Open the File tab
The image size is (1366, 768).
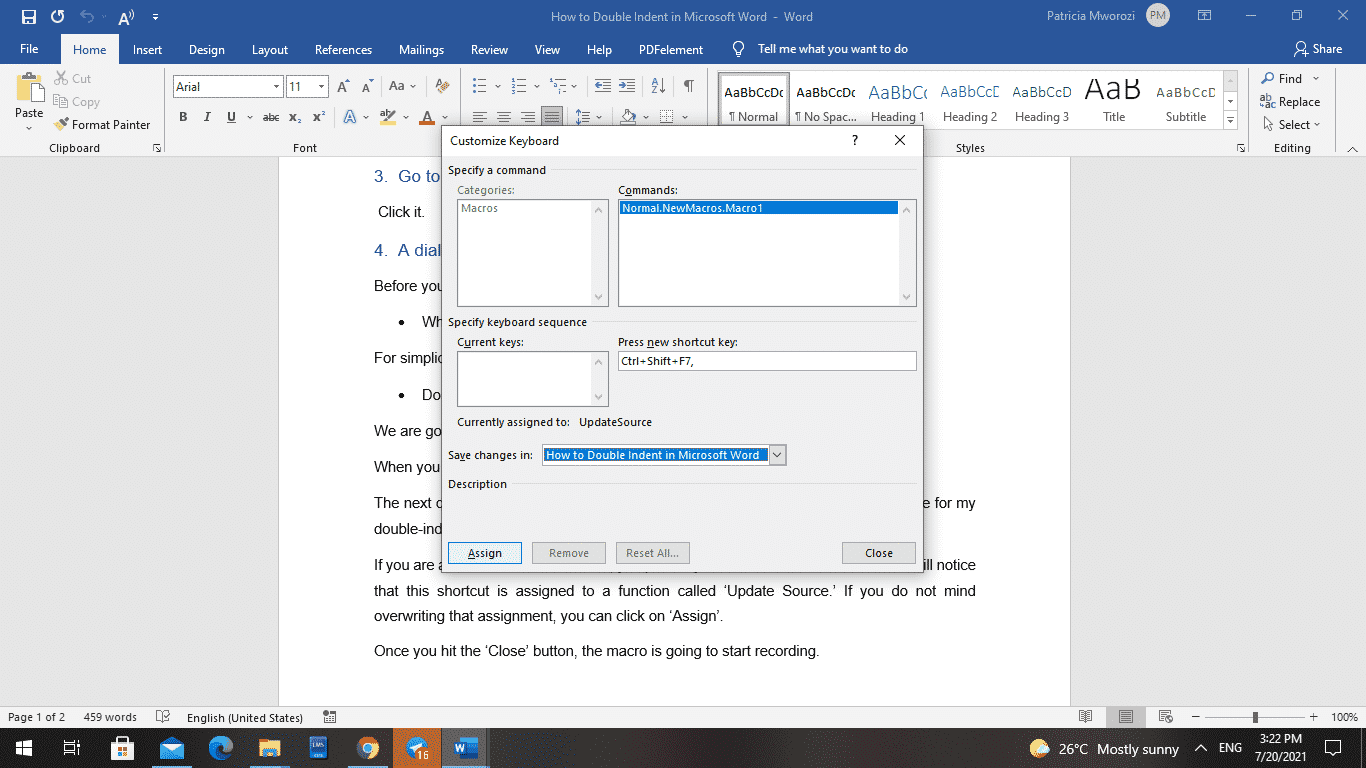click(29, 49)
